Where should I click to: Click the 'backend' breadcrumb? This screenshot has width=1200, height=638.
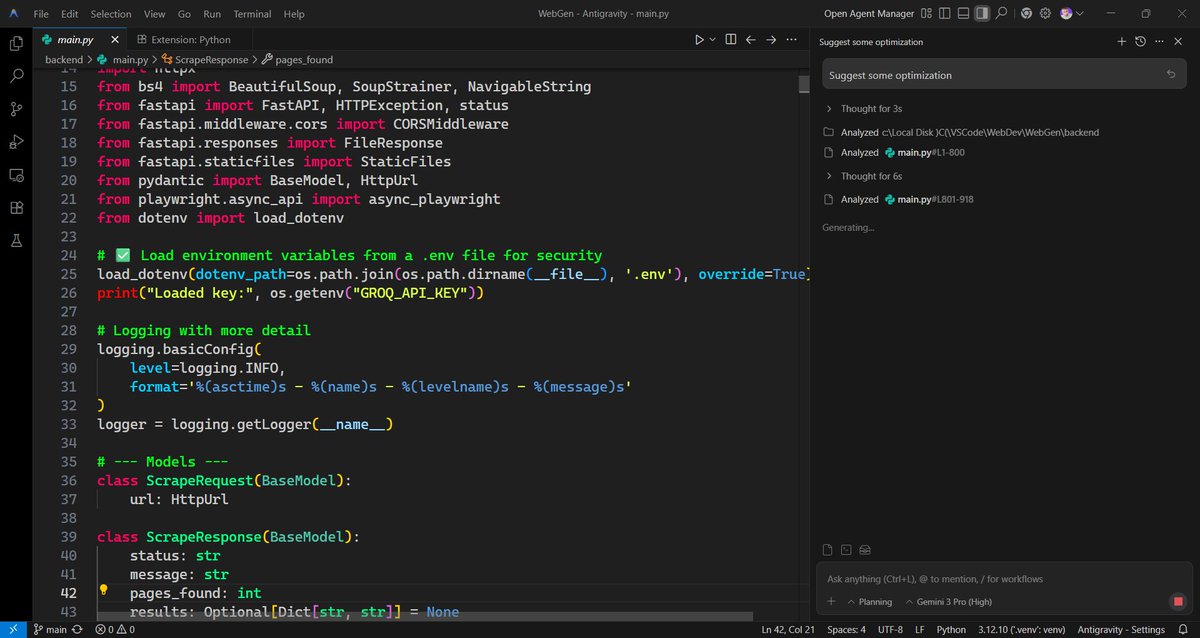(64, 60)
